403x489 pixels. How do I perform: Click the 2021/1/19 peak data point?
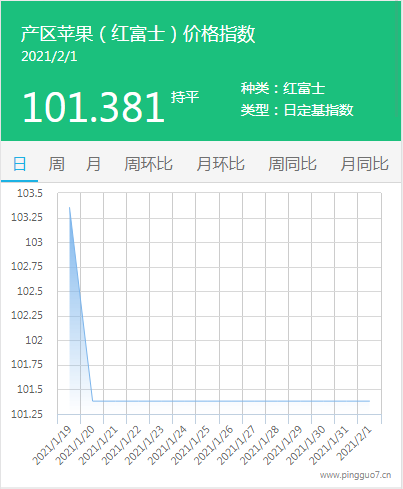pos(69,207)
